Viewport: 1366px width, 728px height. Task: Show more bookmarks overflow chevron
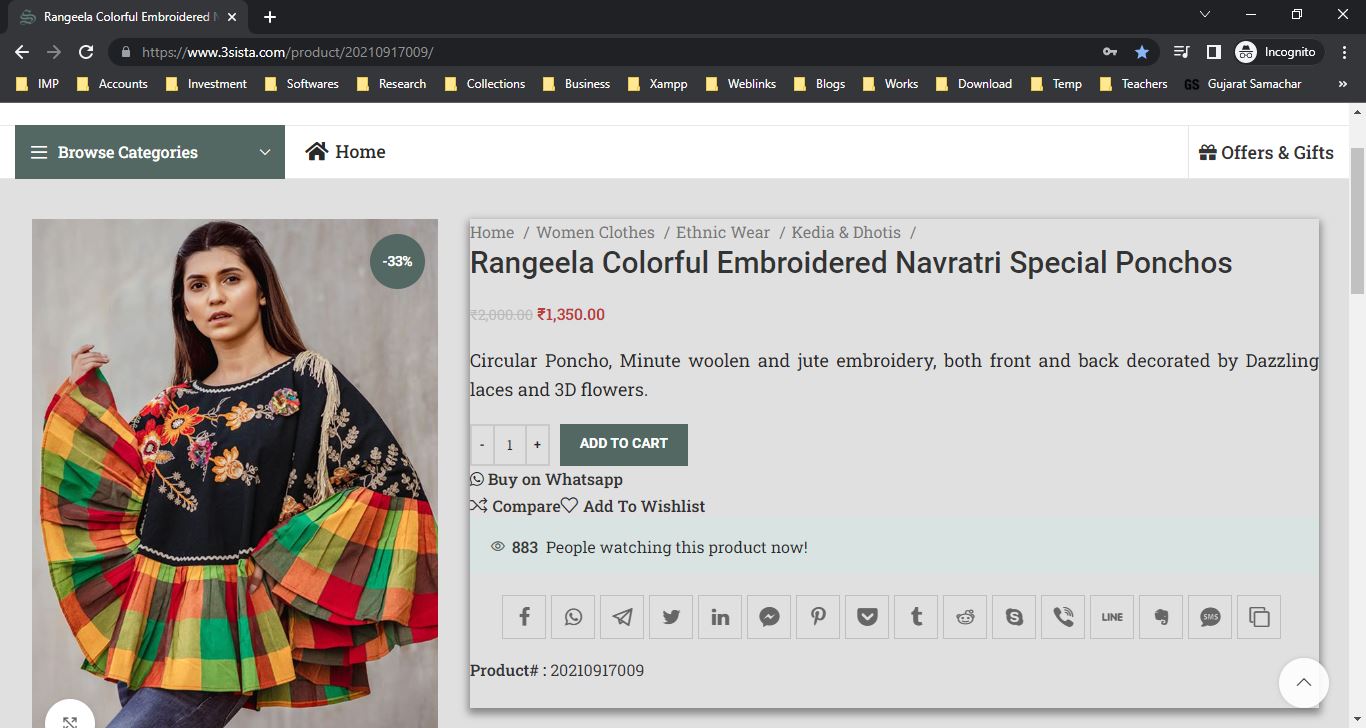pos(1342,84)
